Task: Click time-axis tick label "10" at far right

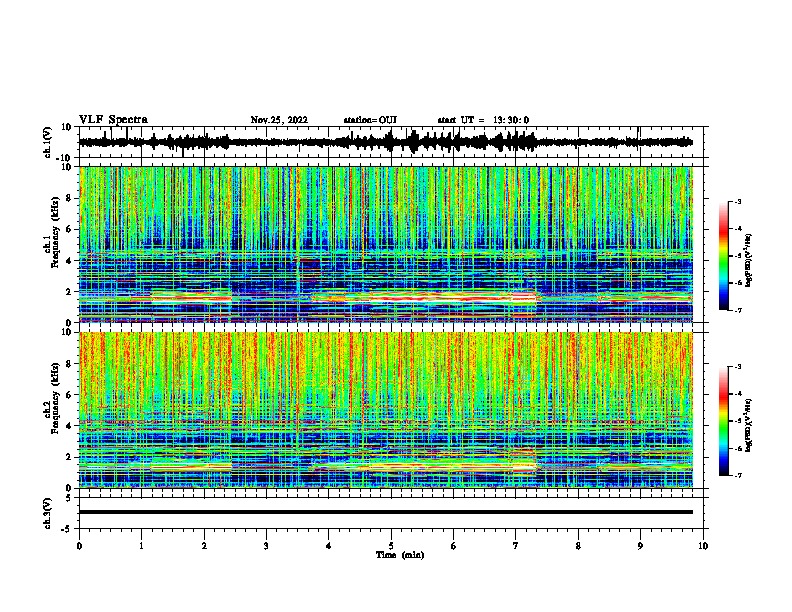Action: (703, 546)
